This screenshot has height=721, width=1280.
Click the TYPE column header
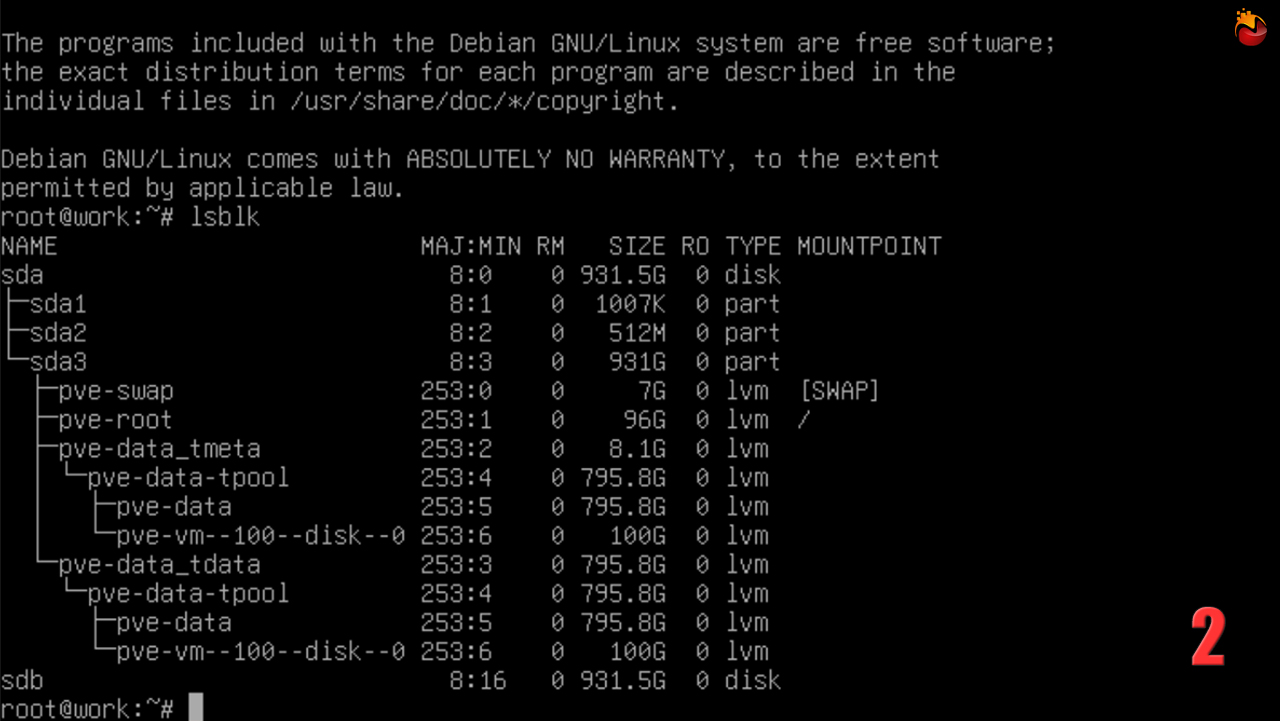(x=753, y=246)
